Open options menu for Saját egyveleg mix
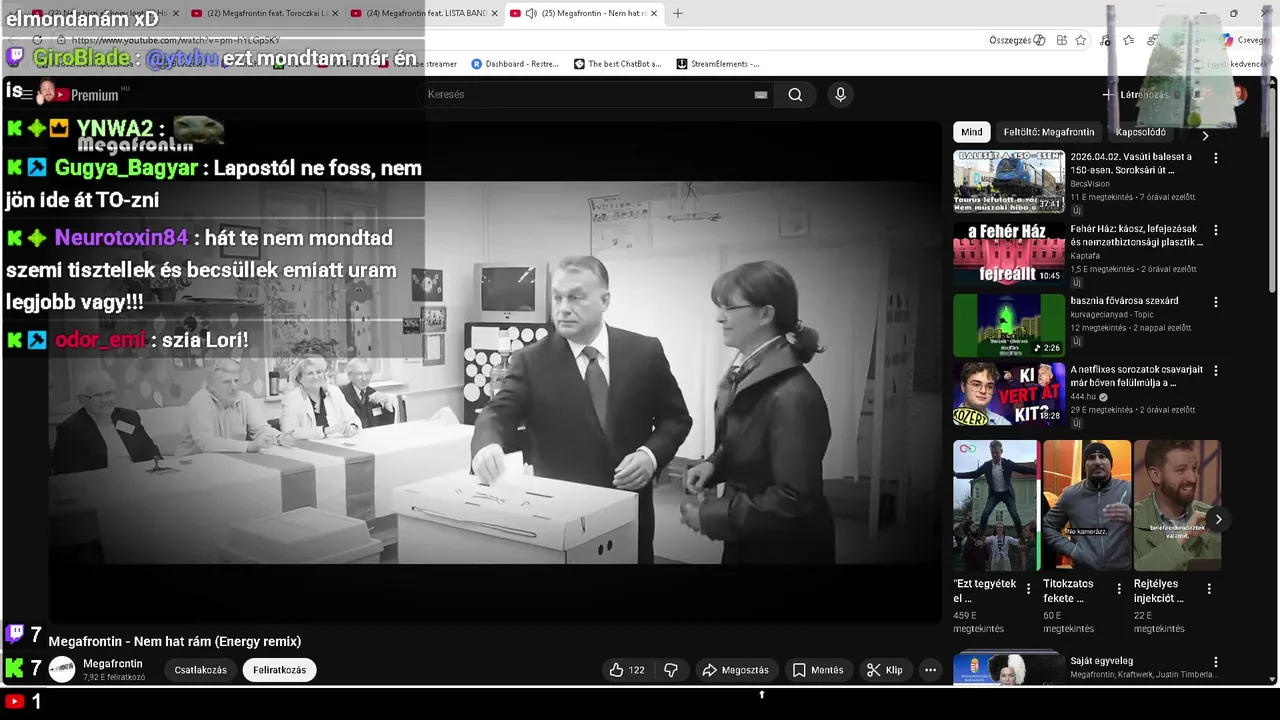Viewport: 1280px width, 720px height. click(x=1216, y=662)
